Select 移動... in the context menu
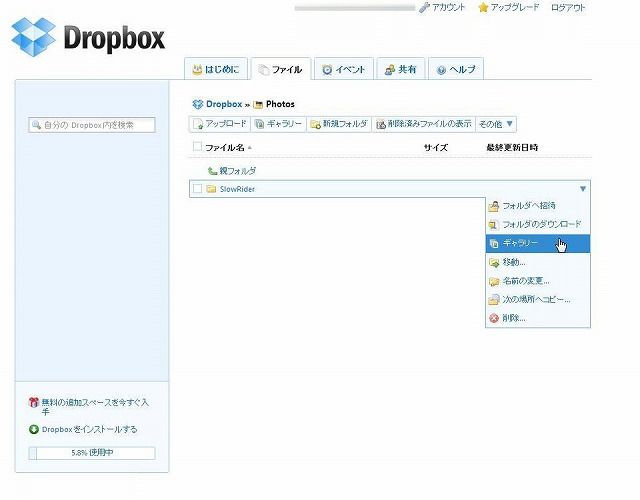This screenshot has width=640, height=500. [538, 262]
